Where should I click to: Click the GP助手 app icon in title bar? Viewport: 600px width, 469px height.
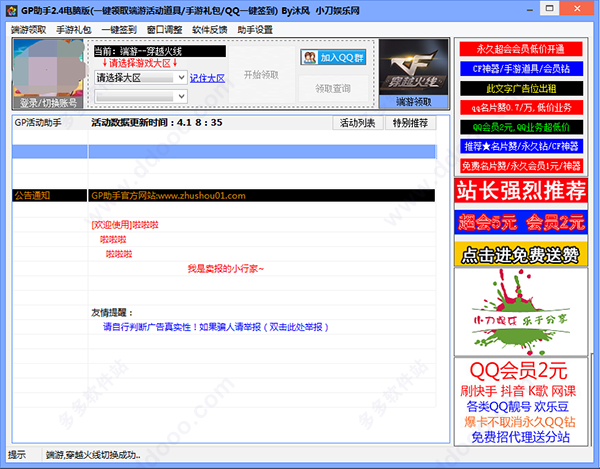(11, 10)
